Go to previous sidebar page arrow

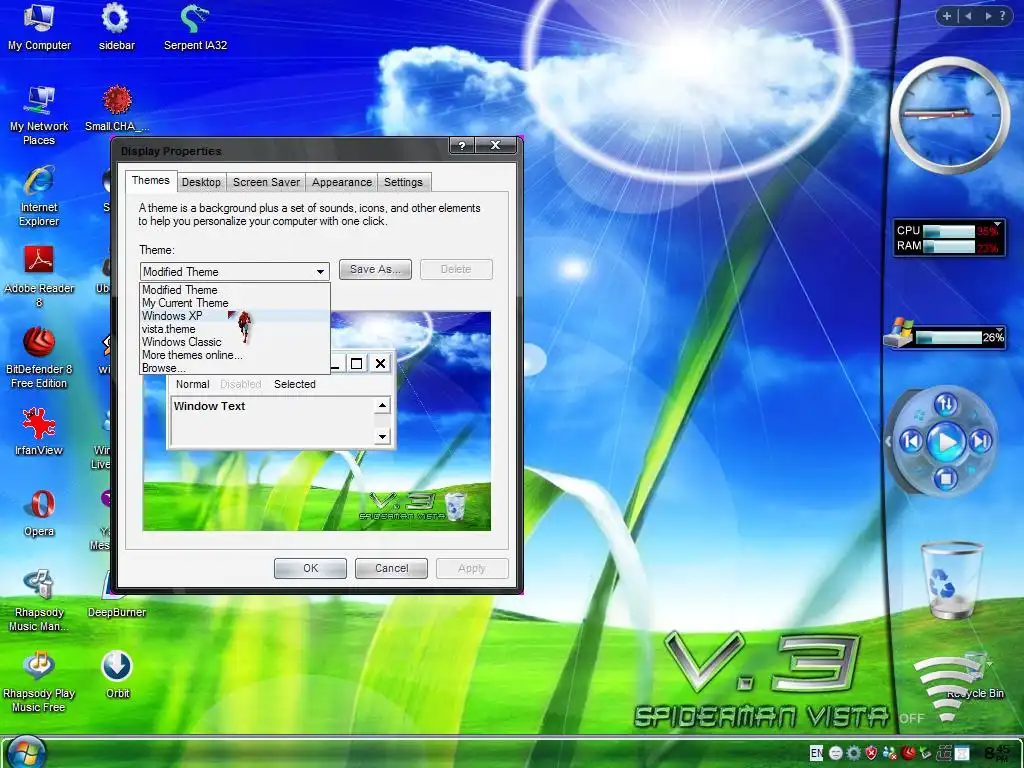pos(968,16)
